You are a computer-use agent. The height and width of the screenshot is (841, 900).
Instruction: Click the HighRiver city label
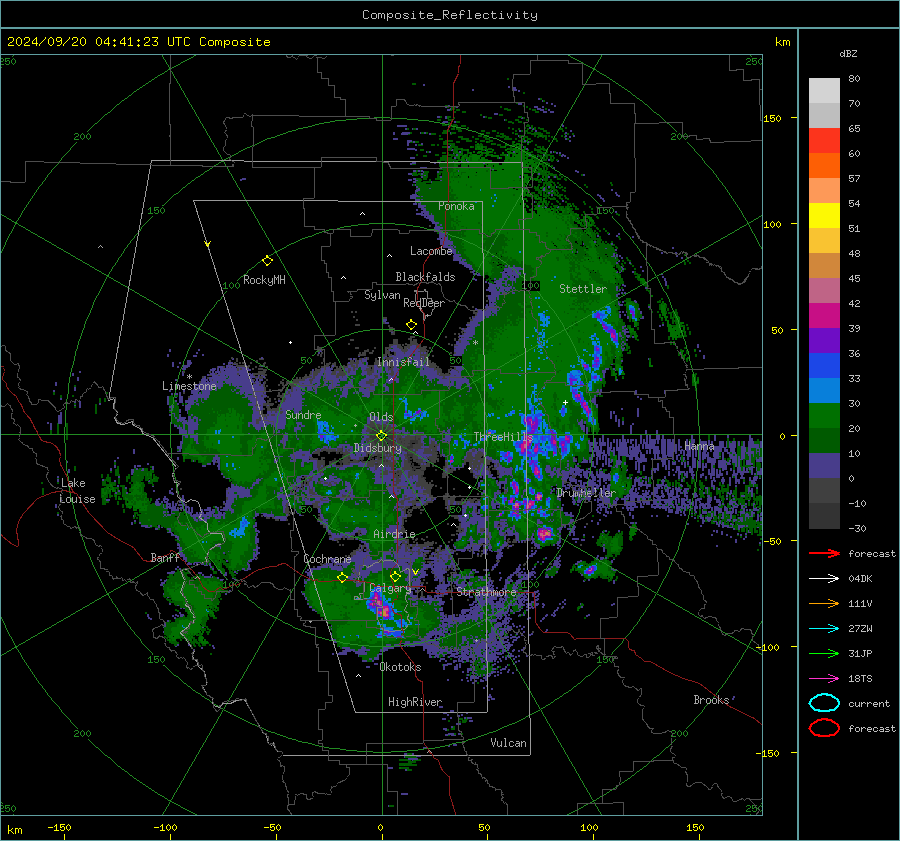click(415, 702)
